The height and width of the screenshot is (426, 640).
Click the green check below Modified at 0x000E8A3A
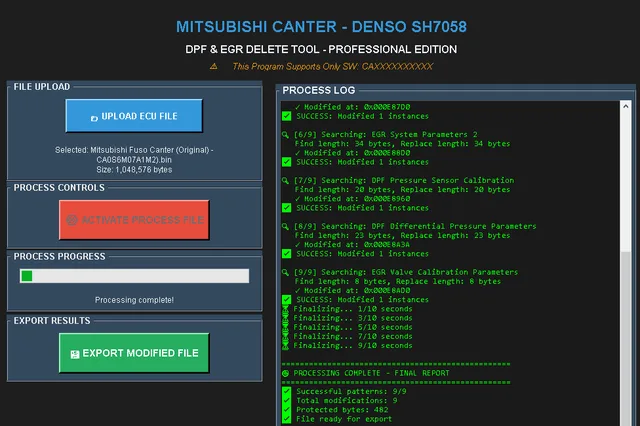[x=287, y=254]
